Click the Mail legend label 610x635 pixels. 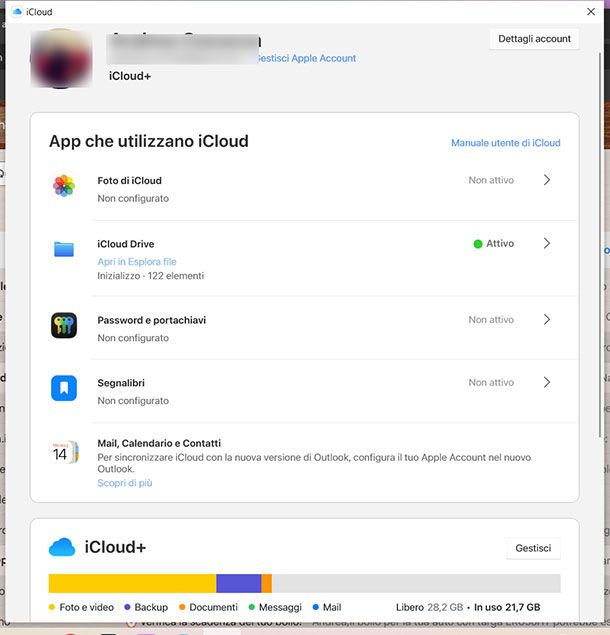(x=332, y=607)
